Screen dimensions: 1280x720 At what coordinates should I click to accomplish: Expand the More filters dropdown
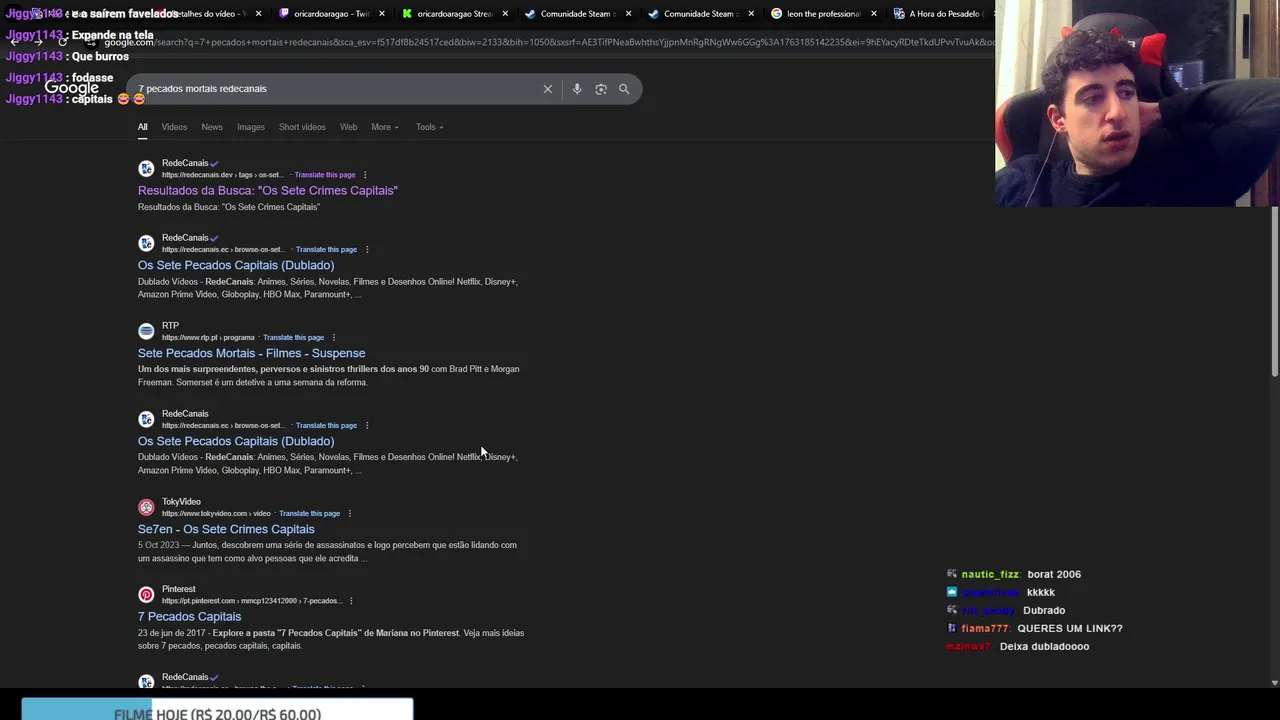[385, 127]
